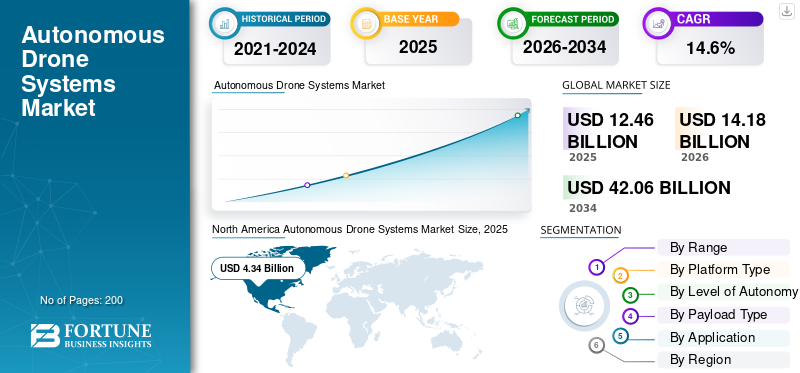The height and width of the screenshot is (373, 800).
Task: Select segmentation number 6 gray circle
Action: tap(596, 345)
